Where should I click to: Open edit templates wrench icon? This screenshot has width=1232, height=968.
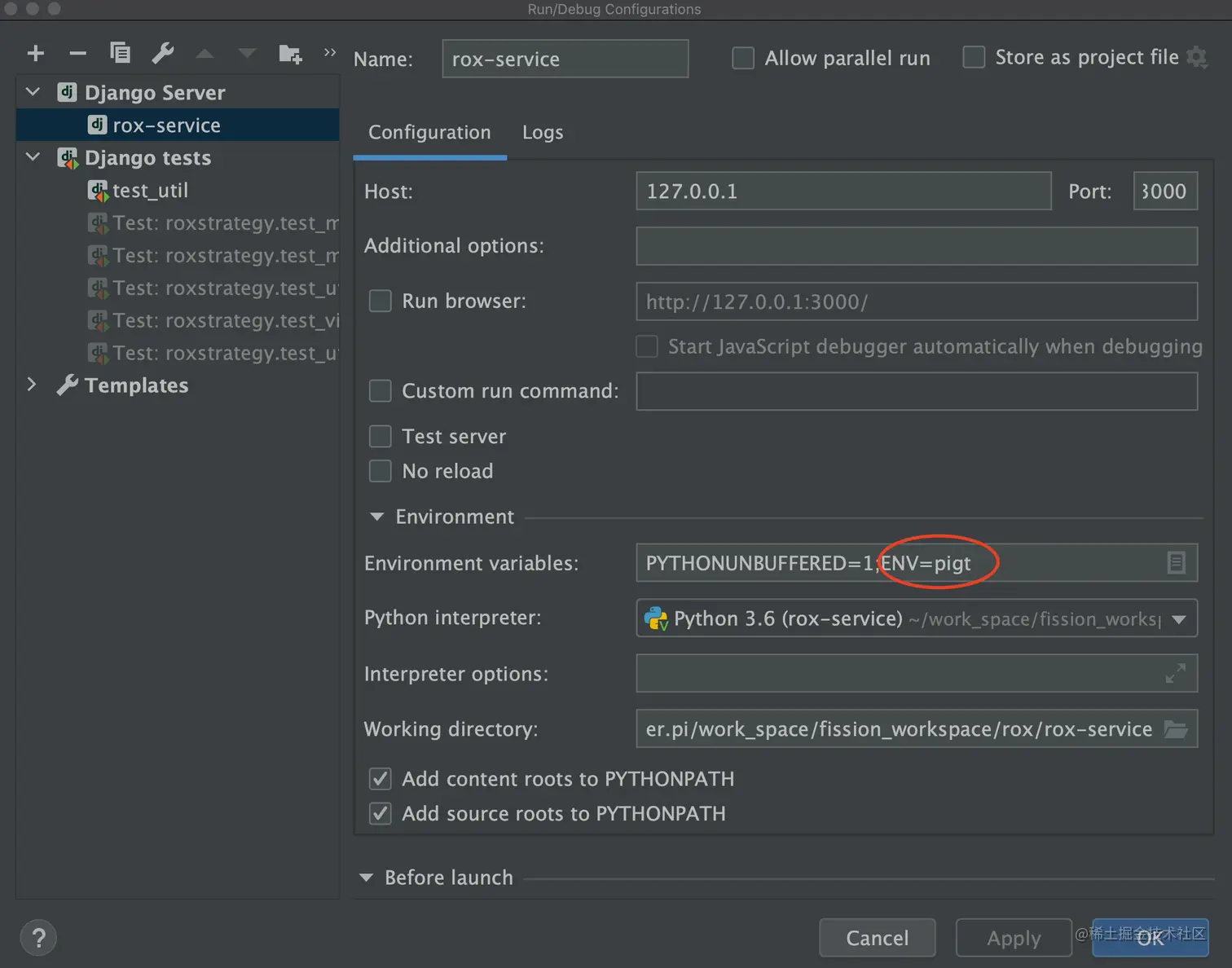point(163,53)
